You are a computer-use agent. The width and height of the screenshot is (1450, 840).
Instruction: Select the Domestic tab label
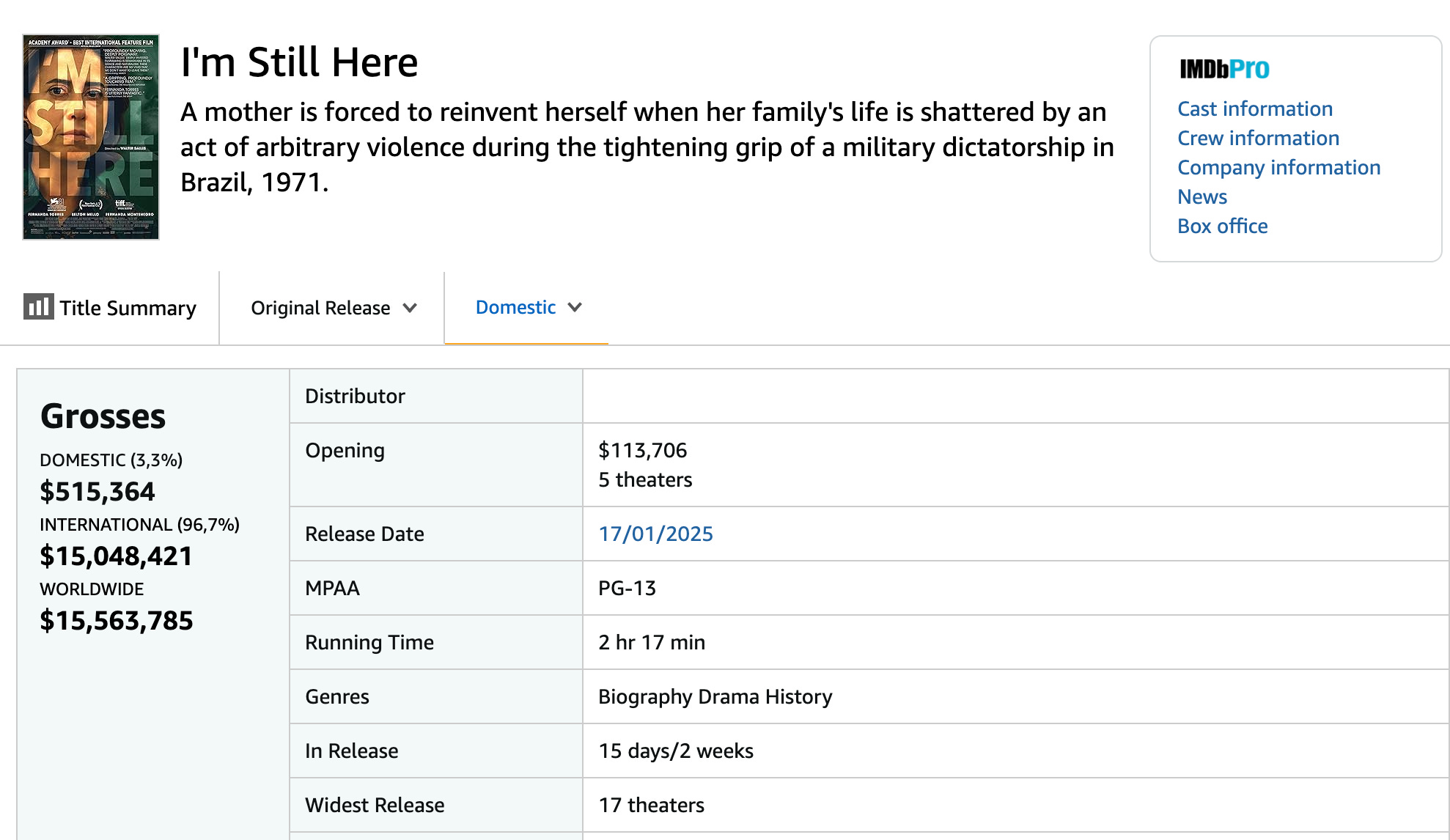click(x=515, y=307)
